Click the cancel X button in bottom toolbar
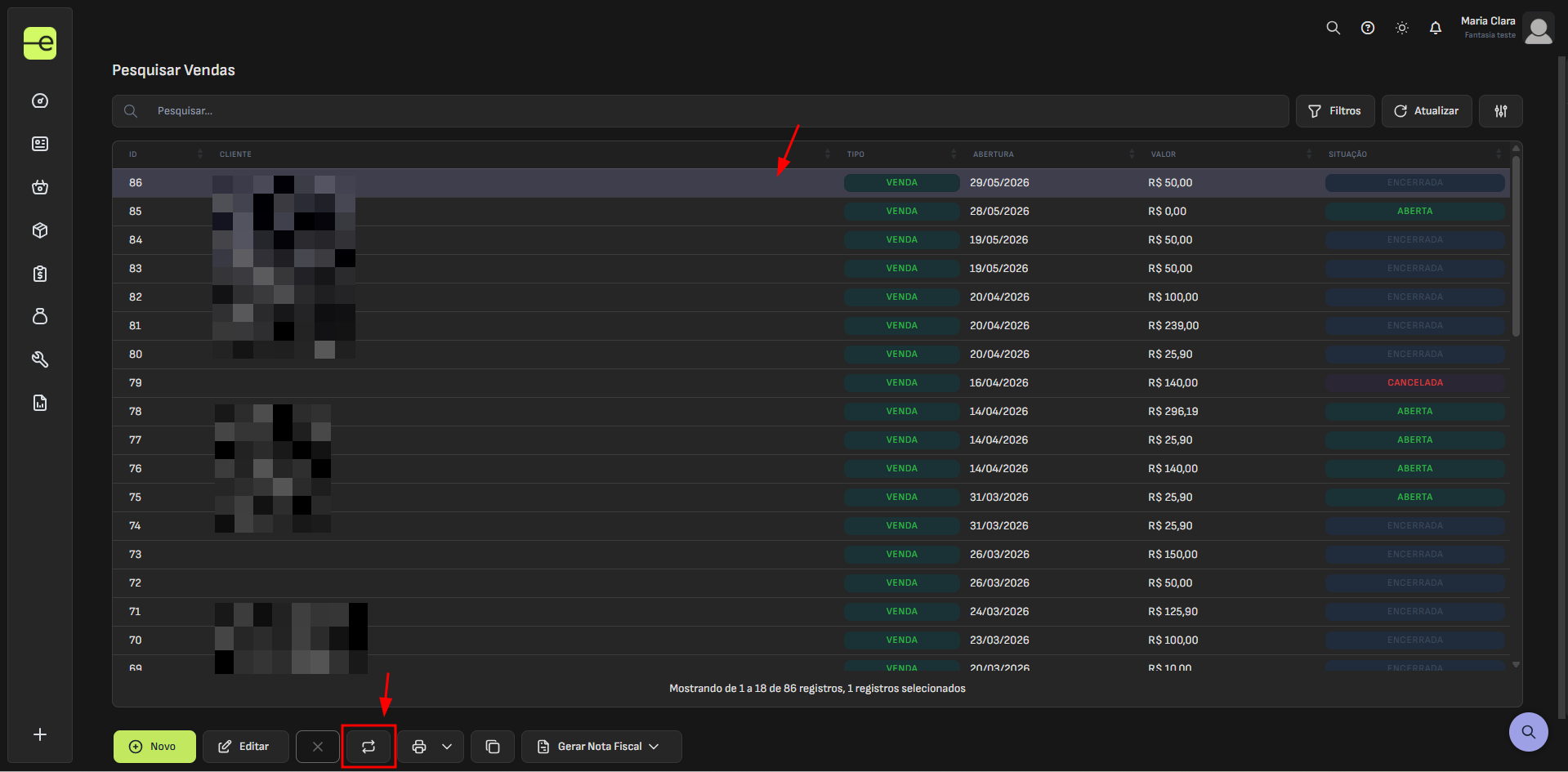The image size is (1568, 772). (x=318, y=747)
